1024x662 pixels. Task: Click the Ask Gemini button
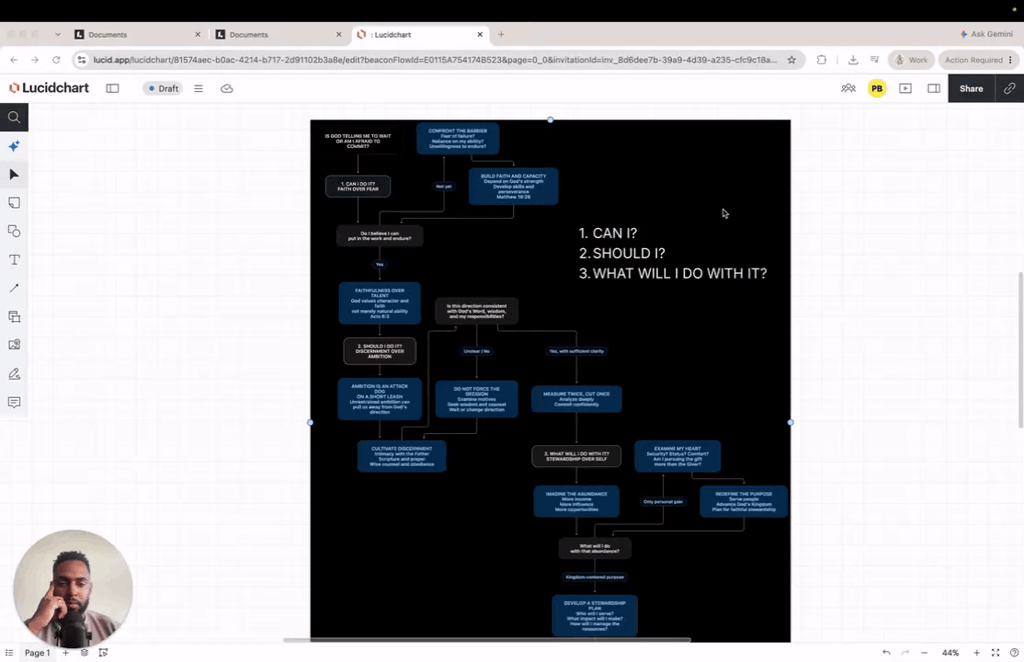coord(986,34)
